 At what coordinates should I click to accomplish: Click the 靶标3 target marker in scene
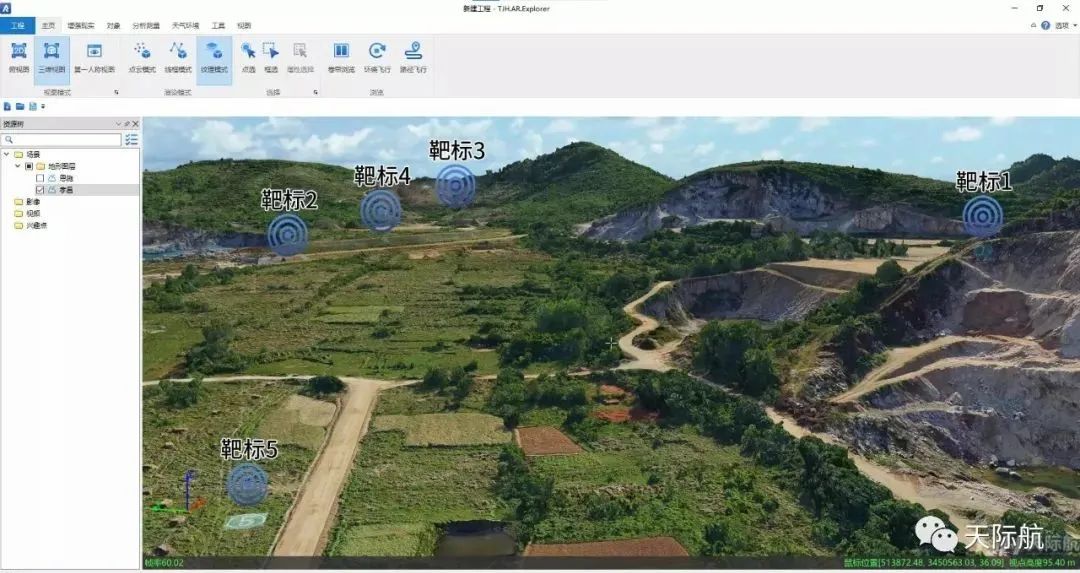[x=456, y=185]
